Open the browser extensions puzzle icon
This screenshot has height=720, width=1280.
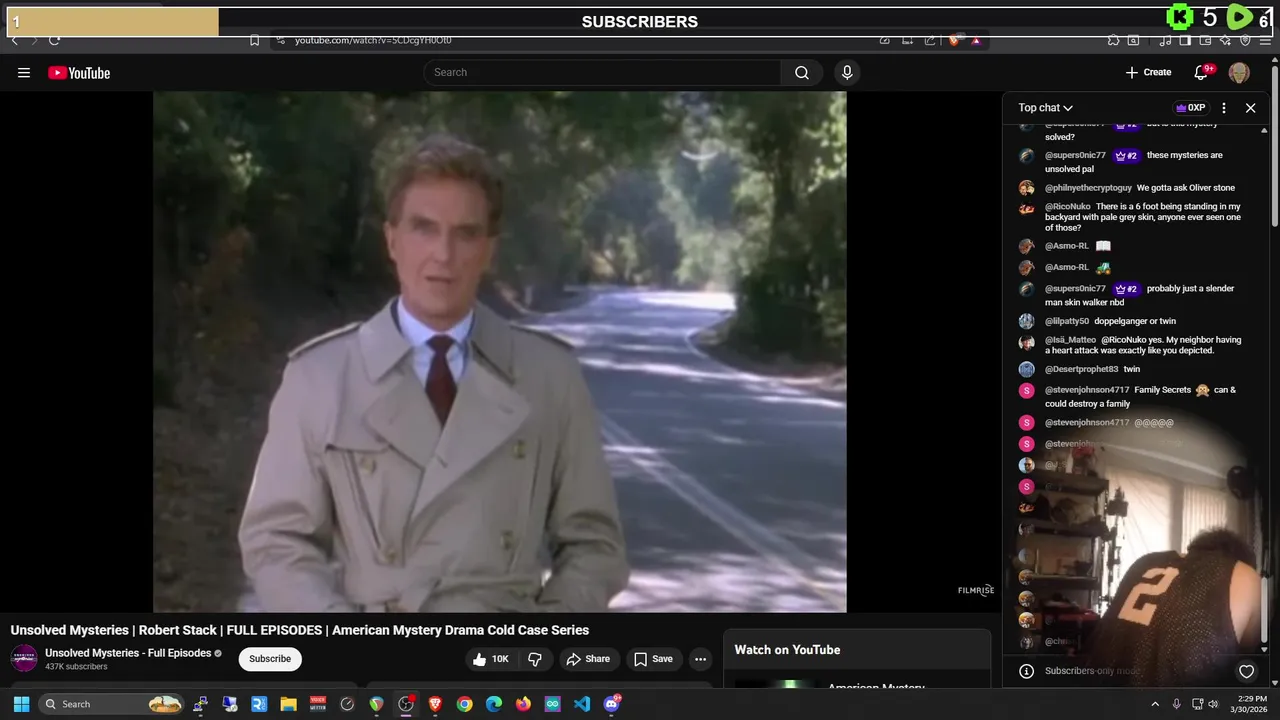[x=1113, y=40]
